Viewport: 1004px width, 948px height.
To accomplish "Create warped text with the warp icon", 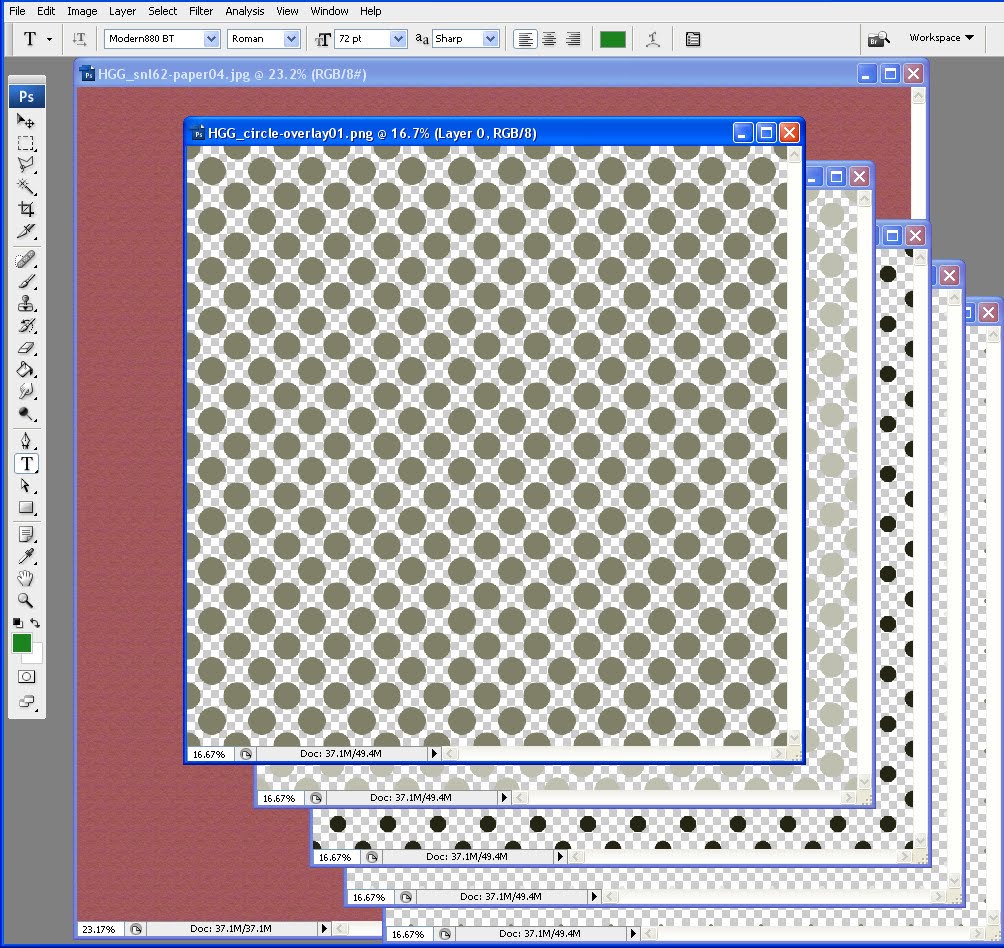I will [655, 39].
